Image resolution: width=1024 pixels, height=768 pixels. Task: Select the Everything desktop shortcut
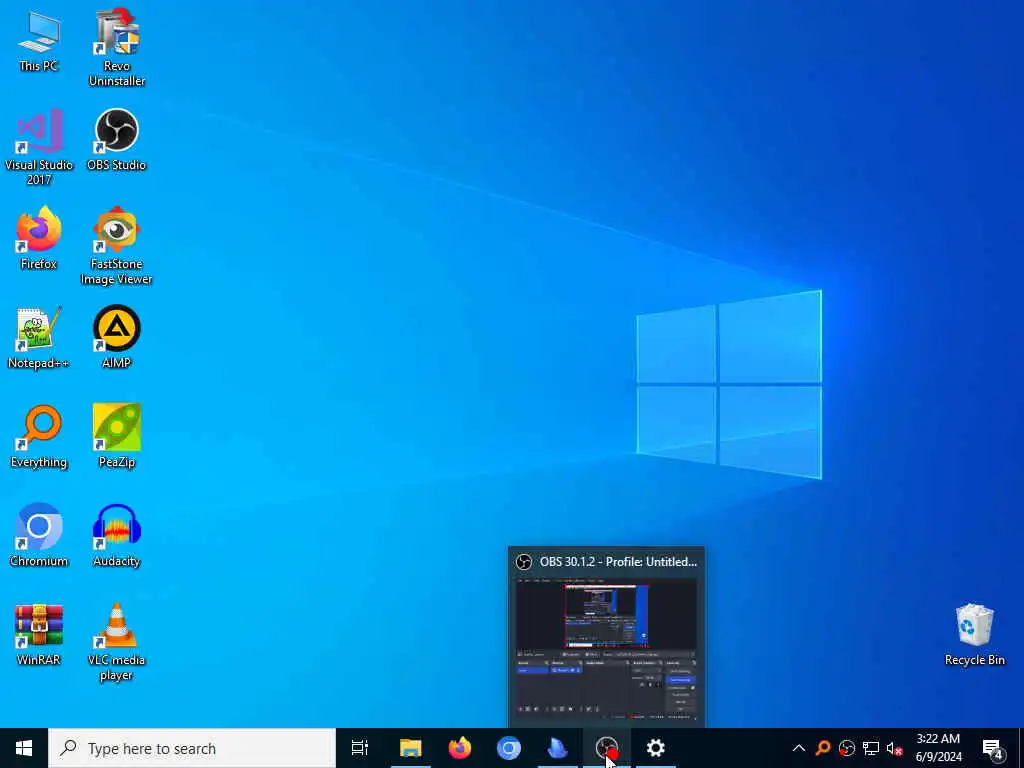(39, 437)
